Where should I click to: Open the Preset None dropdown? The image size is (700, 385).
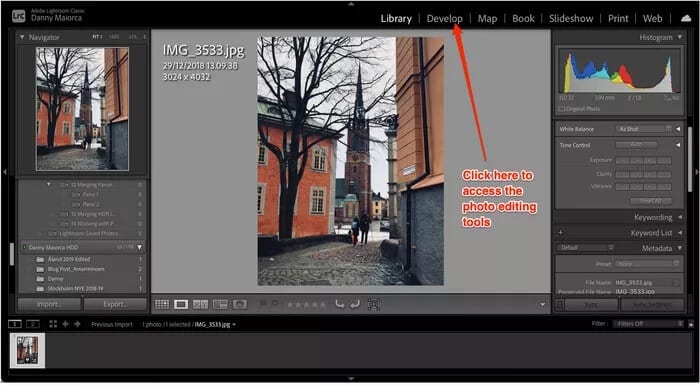click(x=647, y=264)
